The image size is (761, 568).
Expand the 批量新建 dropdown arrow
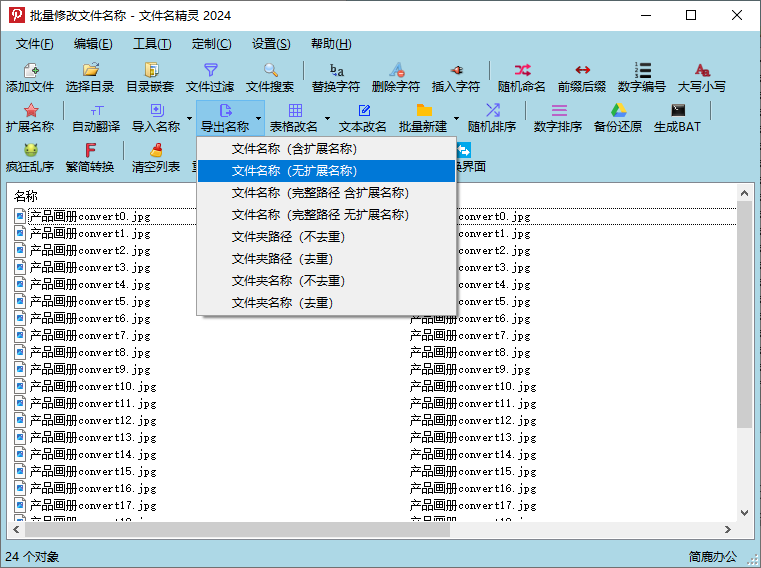tap(456, 119)
